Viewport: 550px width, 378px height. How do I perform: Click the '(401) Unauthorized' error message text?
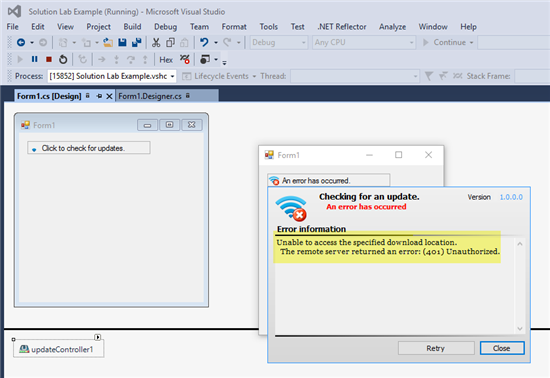click(x=461, y=251)
